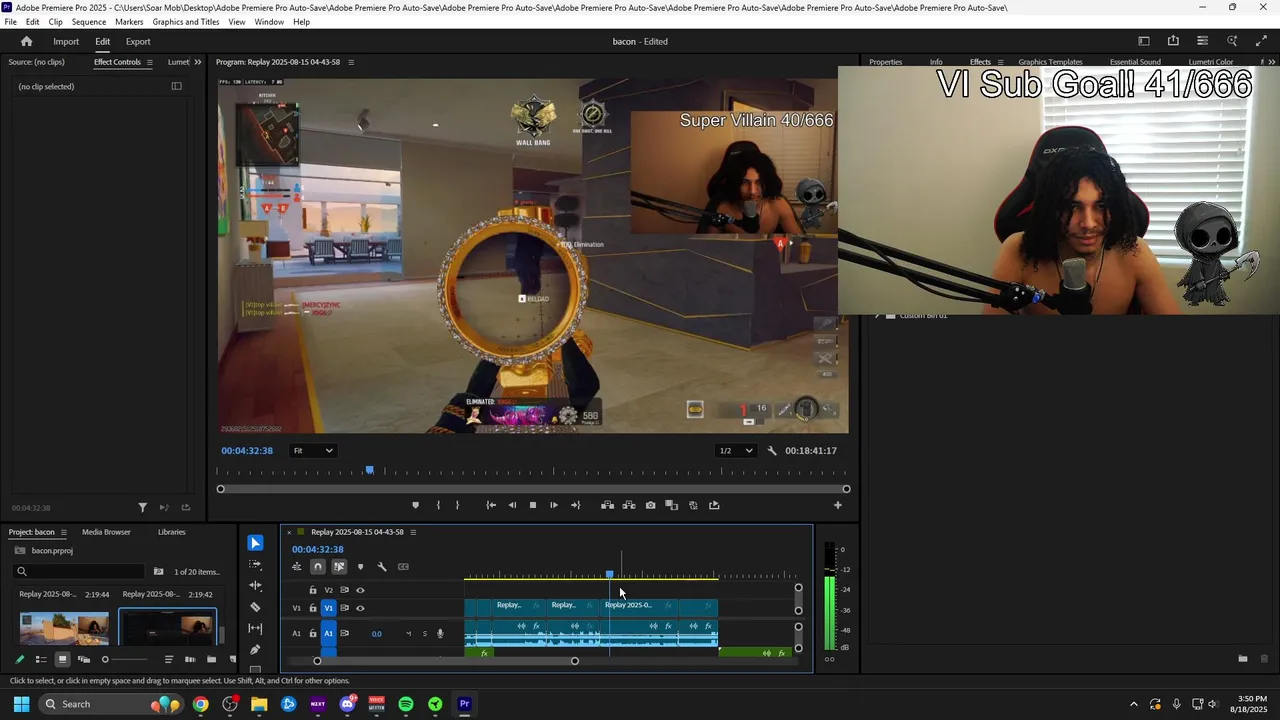Viewport: 1280px width, 720px height.
Task: Select the Track Select Forward tool
Action: pos(255,564)
